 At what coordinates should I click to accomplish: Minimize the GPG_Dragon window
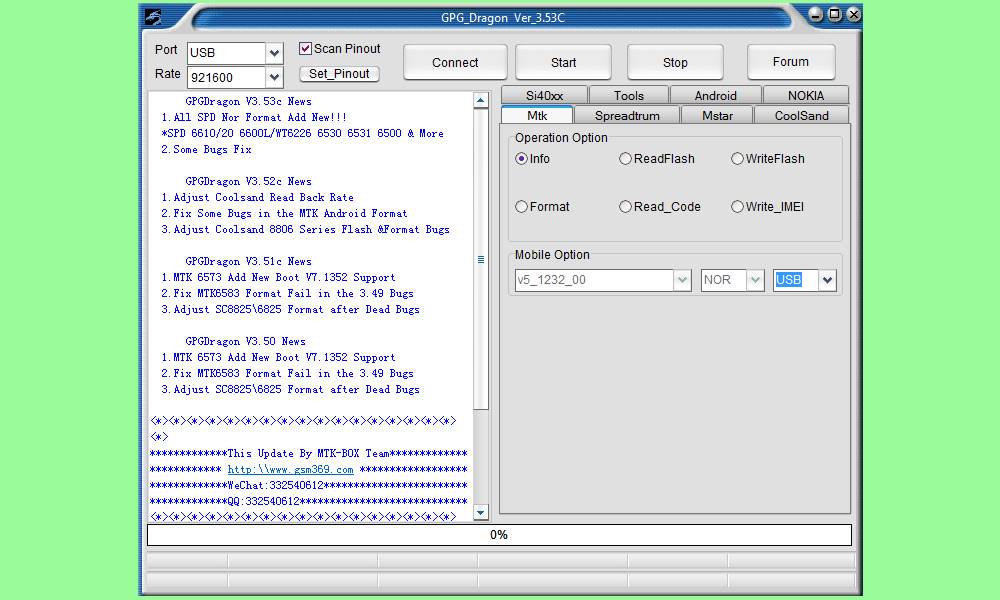(x=816, y=14)
